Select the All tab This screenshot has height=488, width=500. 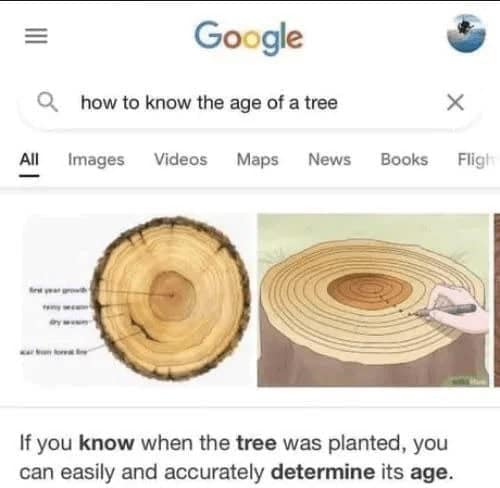click(x=29, y=159)
